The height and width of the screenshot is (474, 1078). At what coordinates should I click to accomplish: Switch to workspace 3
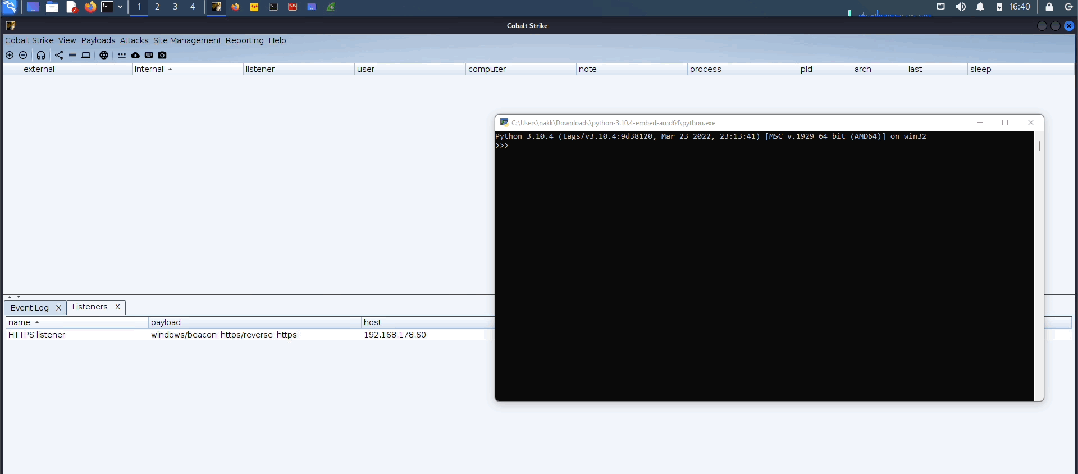(x=175, y=7)
